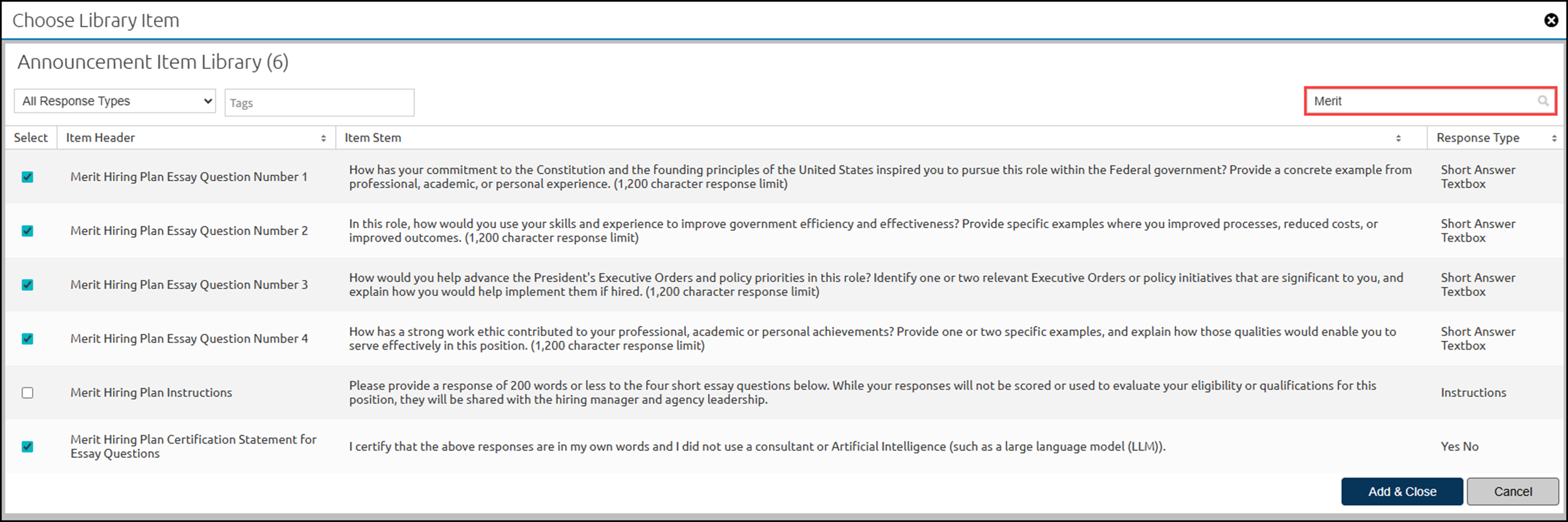The height and width of the screenshot is (522, 1568).
Task: Check the Merit Hiring Plan Instructions checkbox
Action: tap(28, 392)
